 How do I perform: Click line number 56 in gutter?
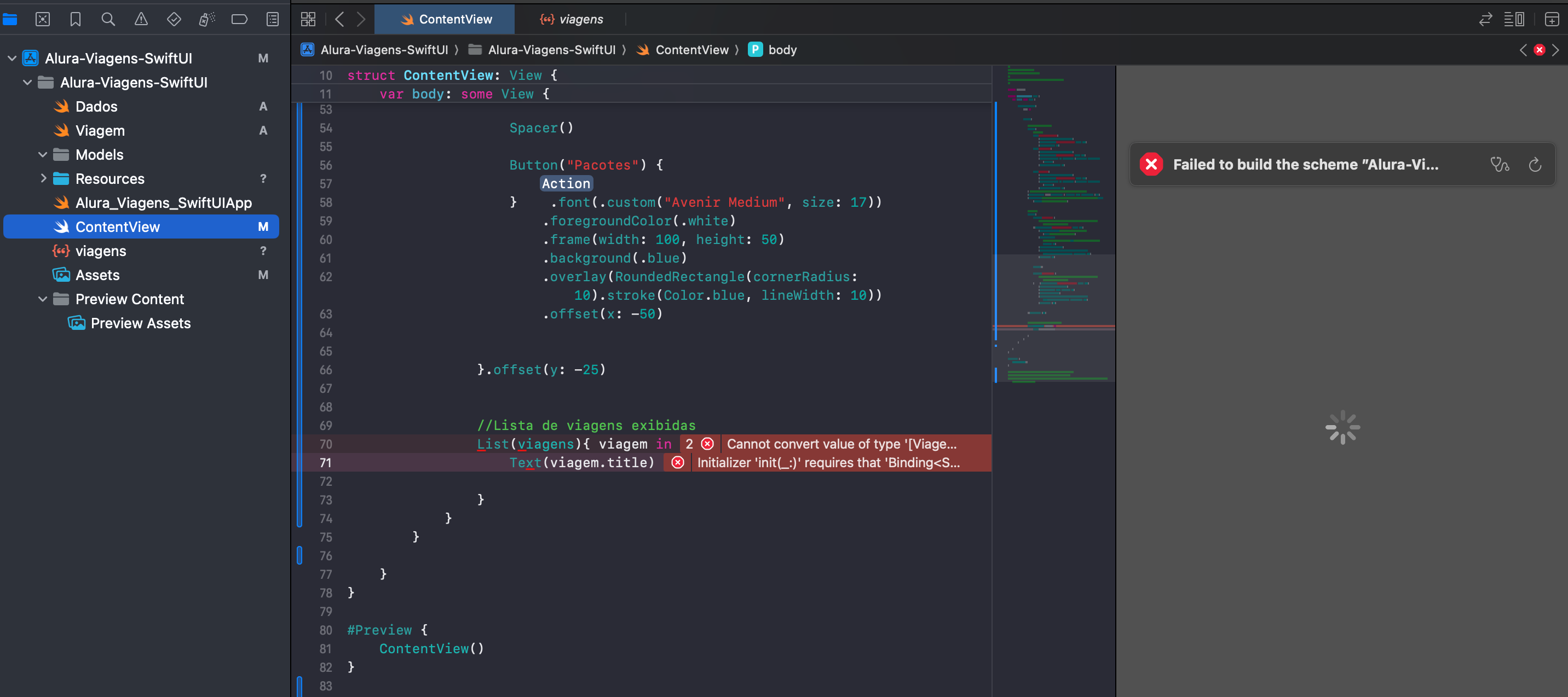point(326,165)
